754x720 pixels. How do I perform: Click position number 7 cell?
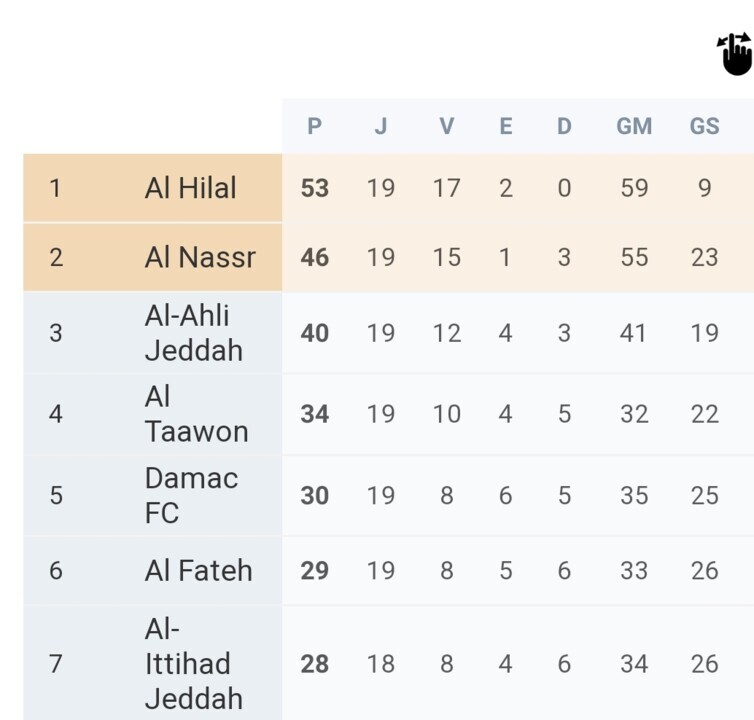click(55, 664)
